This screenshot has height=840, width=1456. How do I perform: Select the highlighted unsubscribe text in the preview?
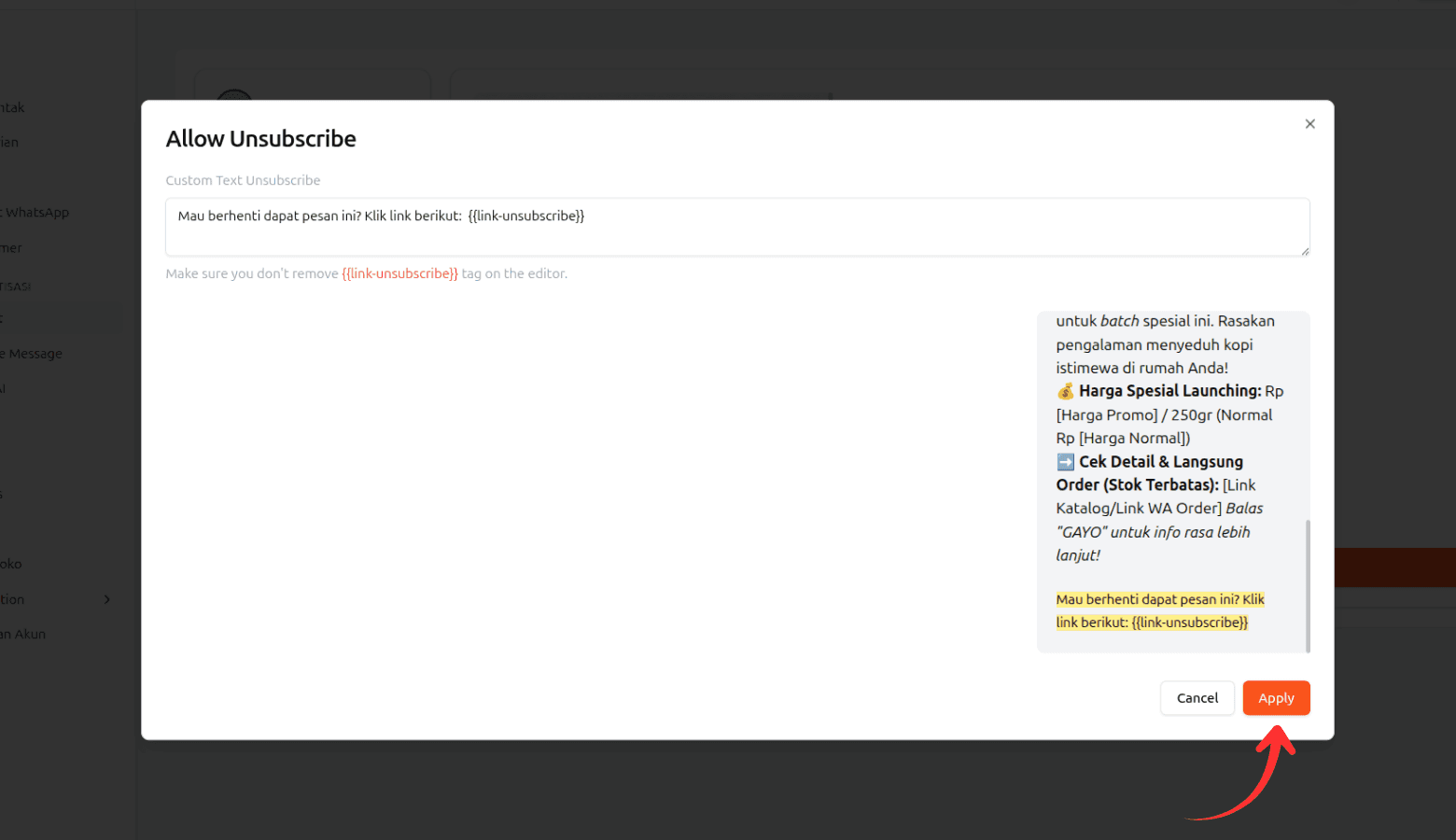[1159, 609]
